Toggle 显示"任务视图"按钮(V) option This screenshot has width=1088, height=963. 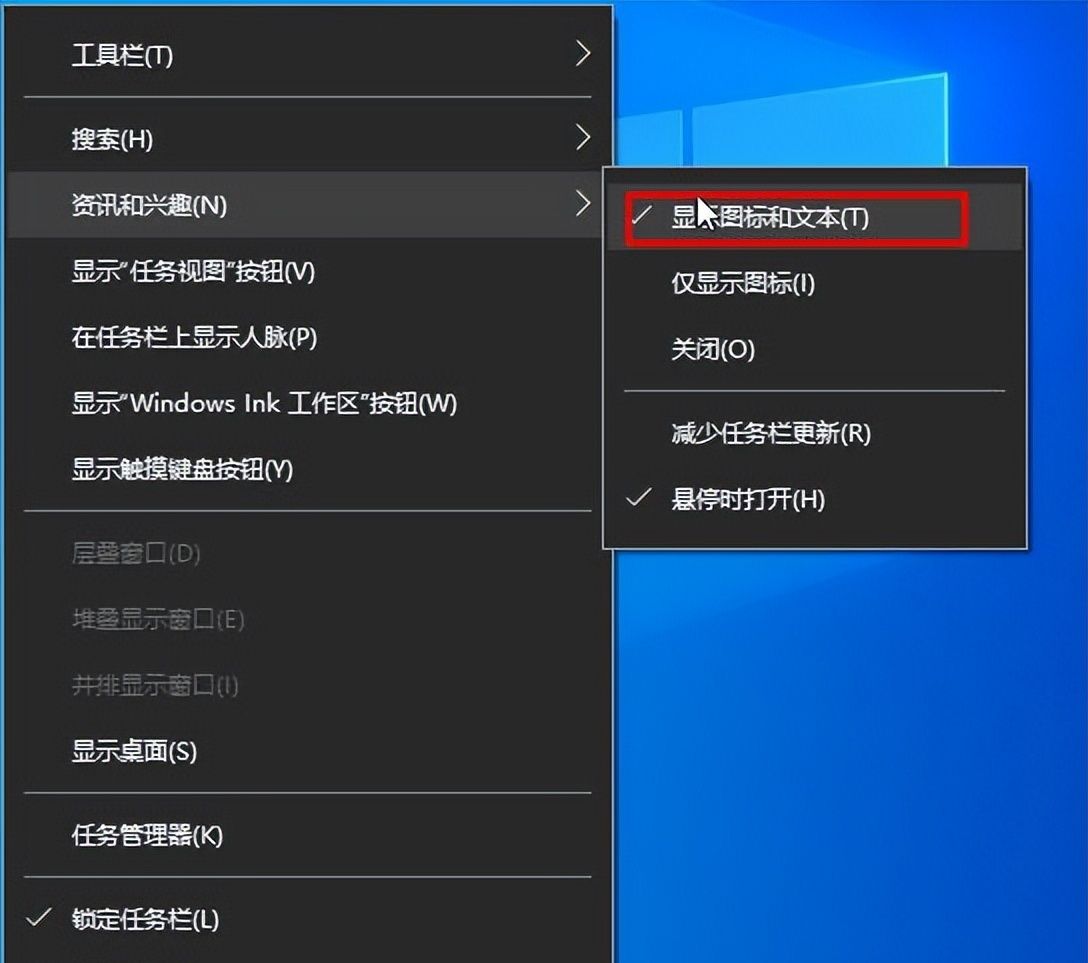coord(307,271)
